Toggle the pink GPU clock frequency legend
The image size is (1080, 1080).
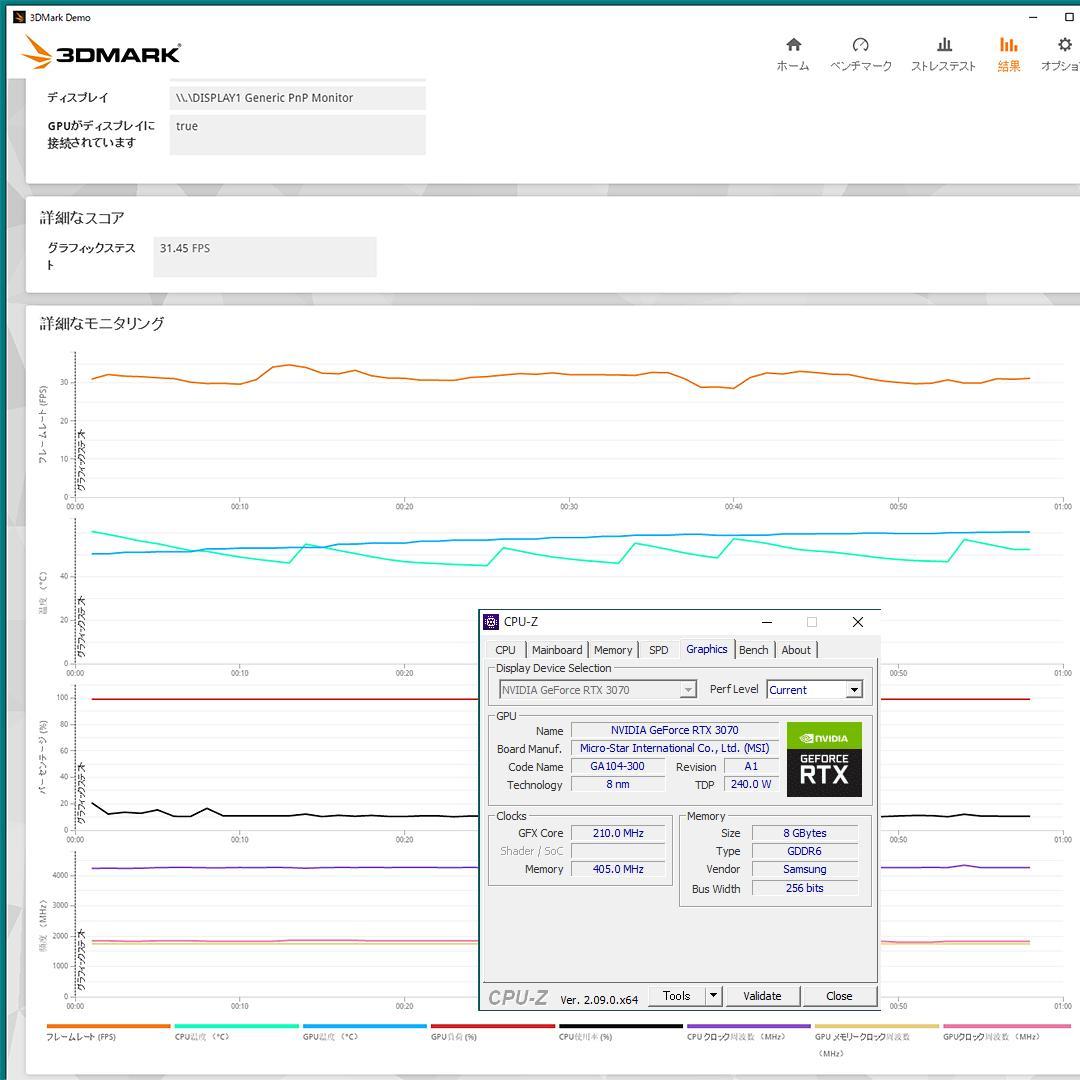(1005, 1031)
